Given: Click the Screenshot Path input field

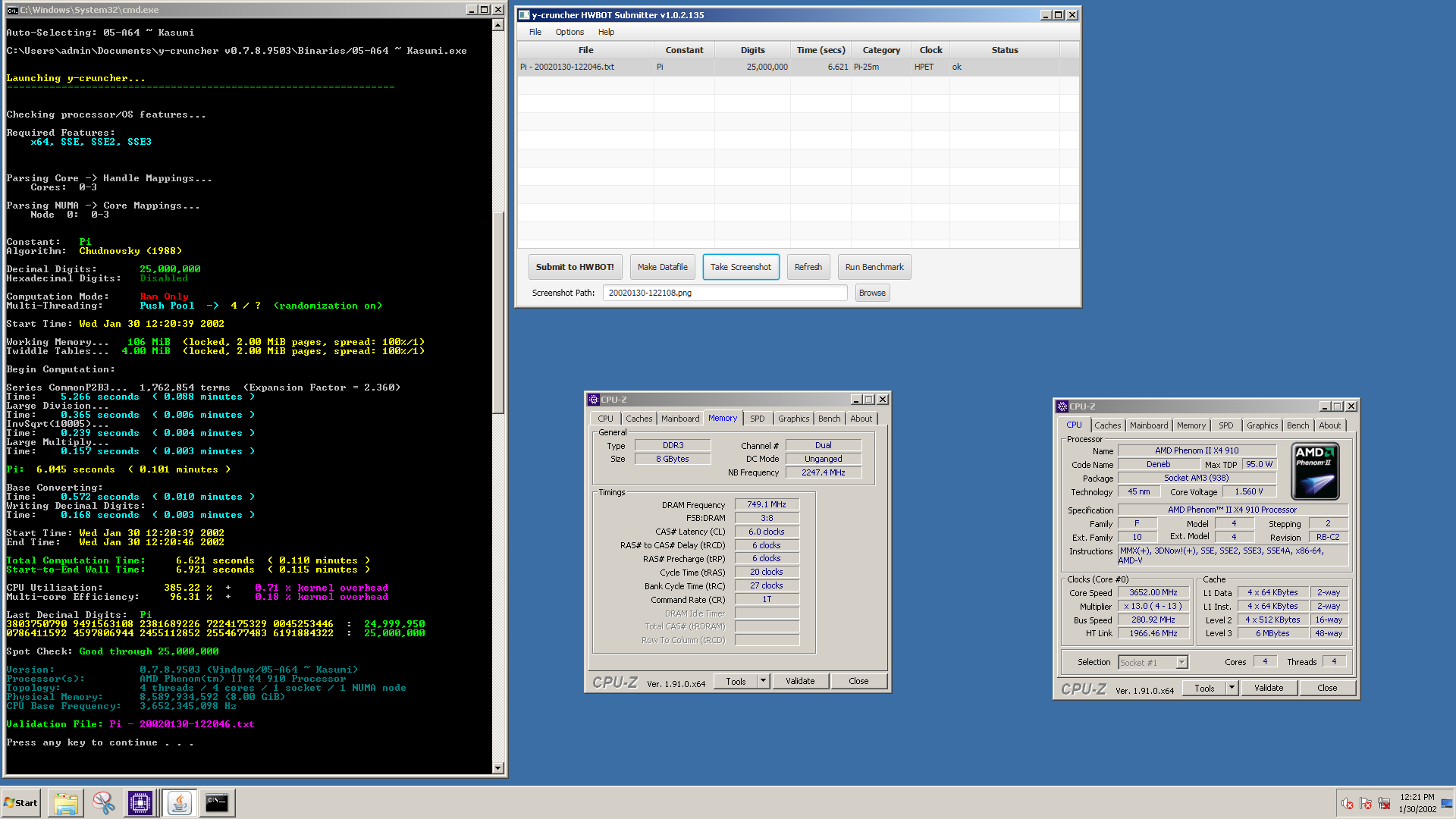Looking at the screenshot, I should (x=725, y=293).
